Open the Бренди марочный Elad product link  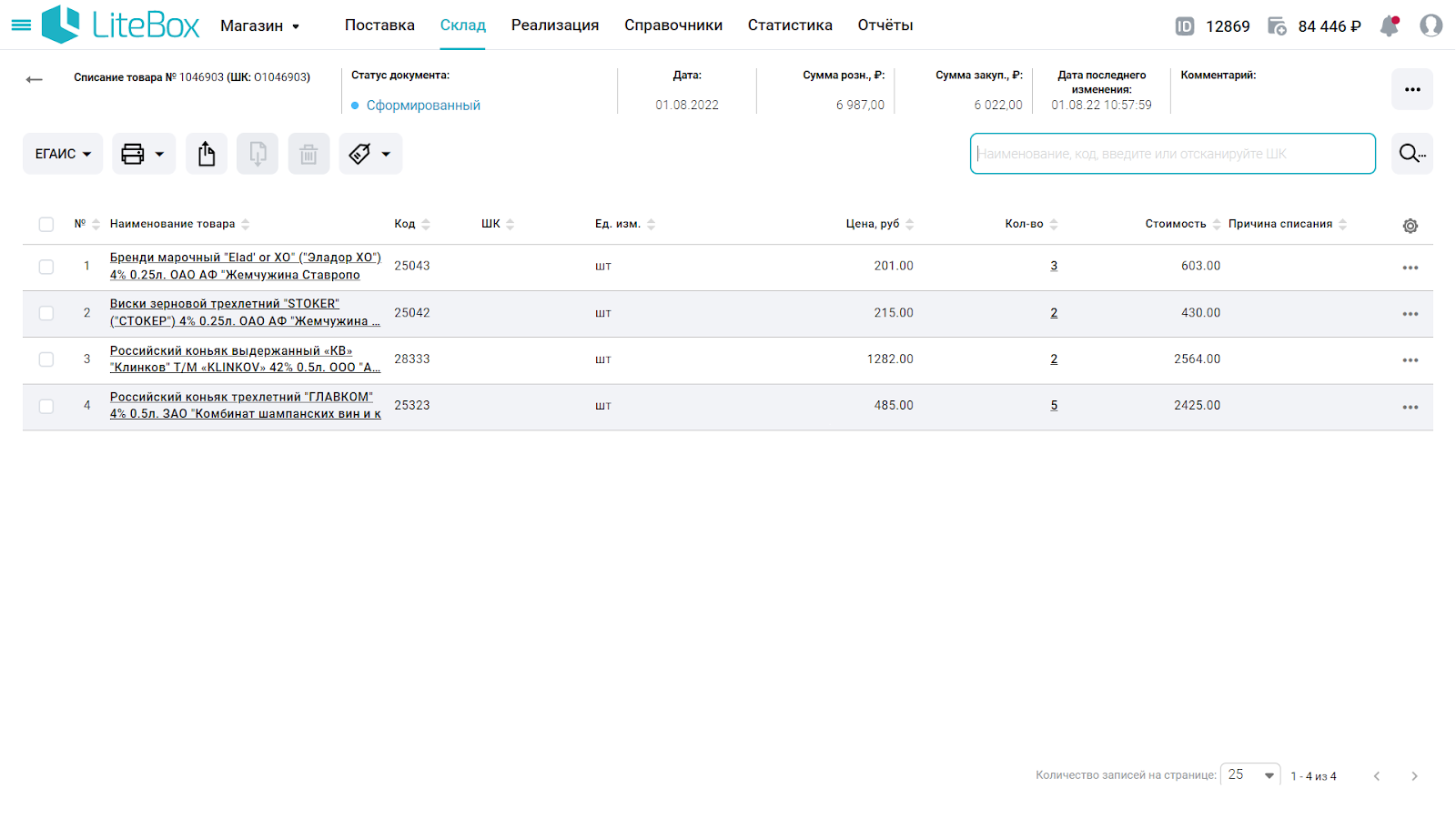pos(246,267)
